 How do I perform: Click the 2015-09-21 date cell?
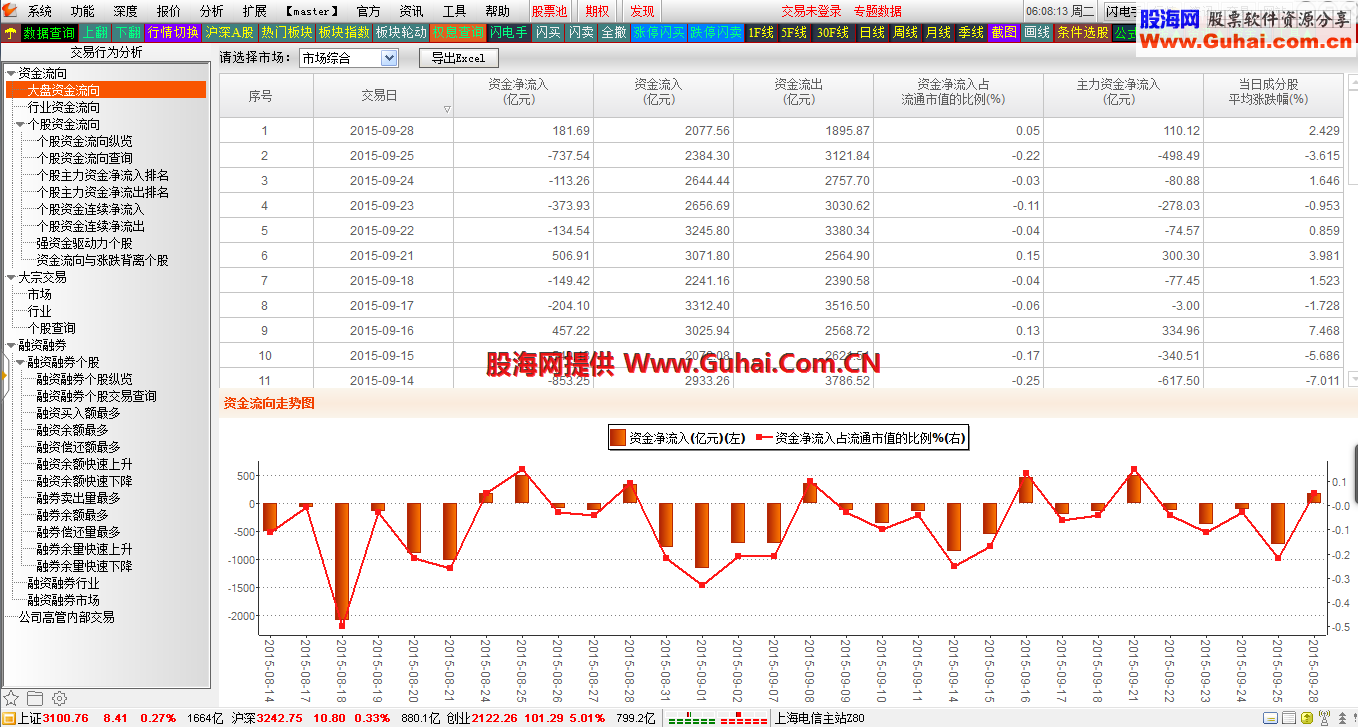(x=382, y=256)
